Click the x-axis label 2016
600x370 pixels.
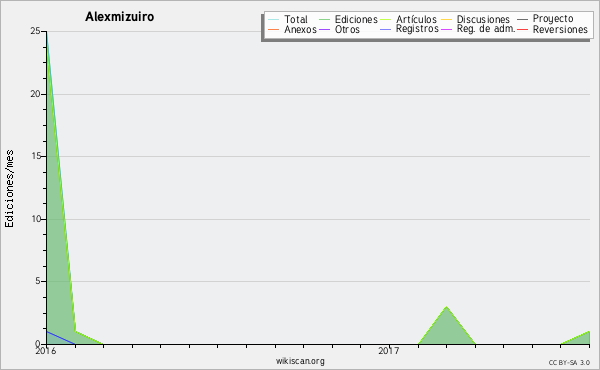46,351
